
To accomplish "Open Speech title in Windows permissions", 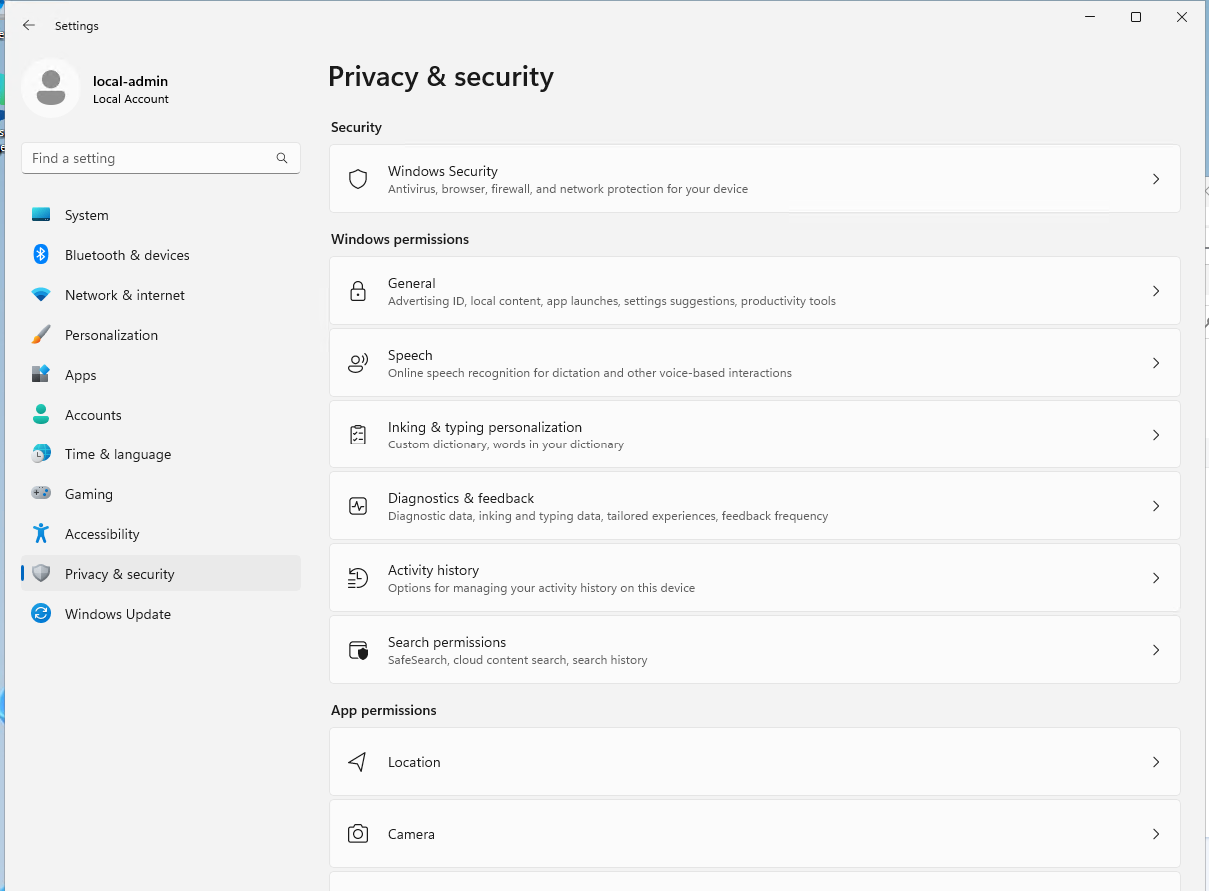I will pyautogui.click(x=410, y=355).
